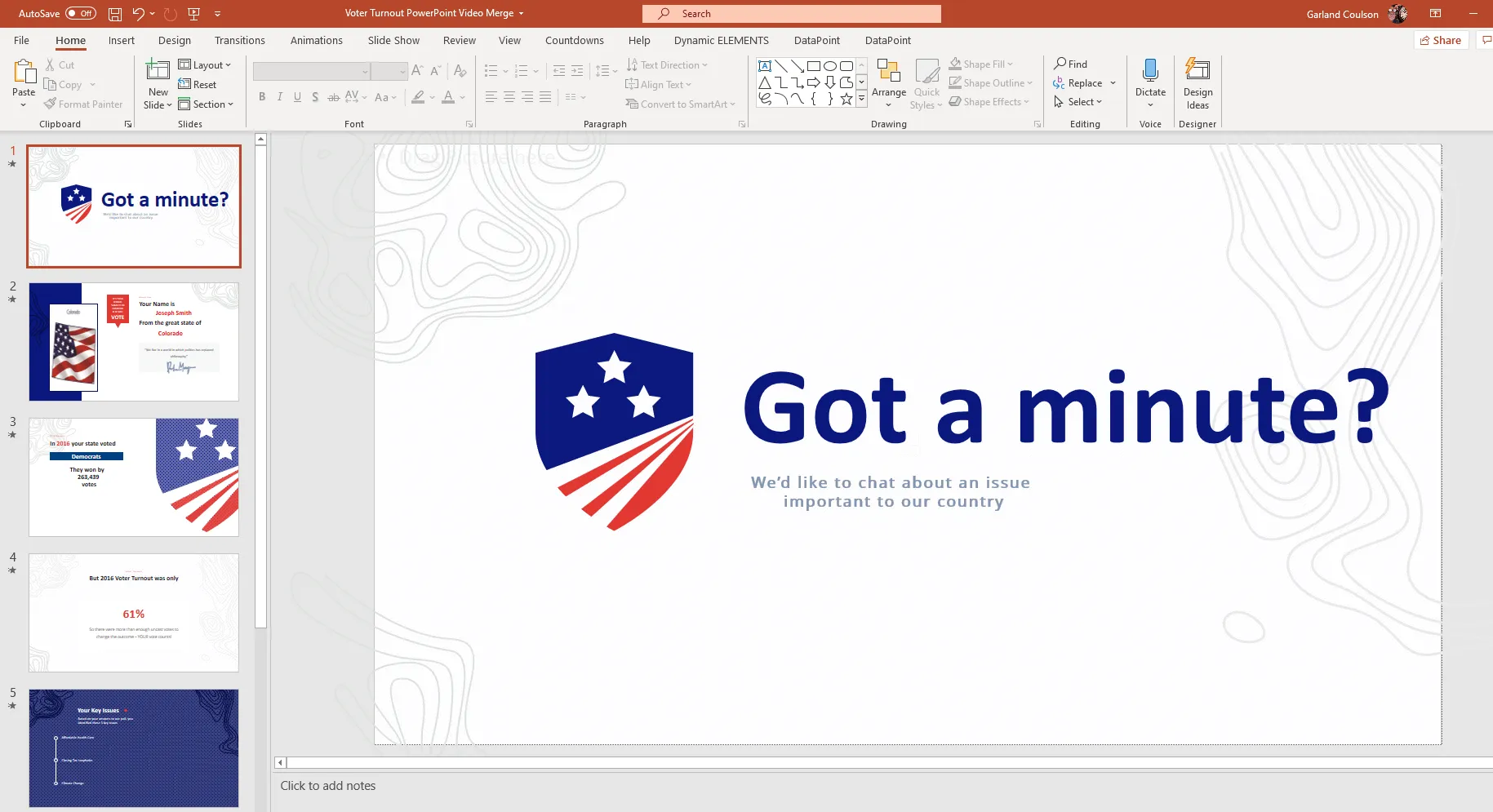Click the Clear All Formatting icon

coord(460,71)
